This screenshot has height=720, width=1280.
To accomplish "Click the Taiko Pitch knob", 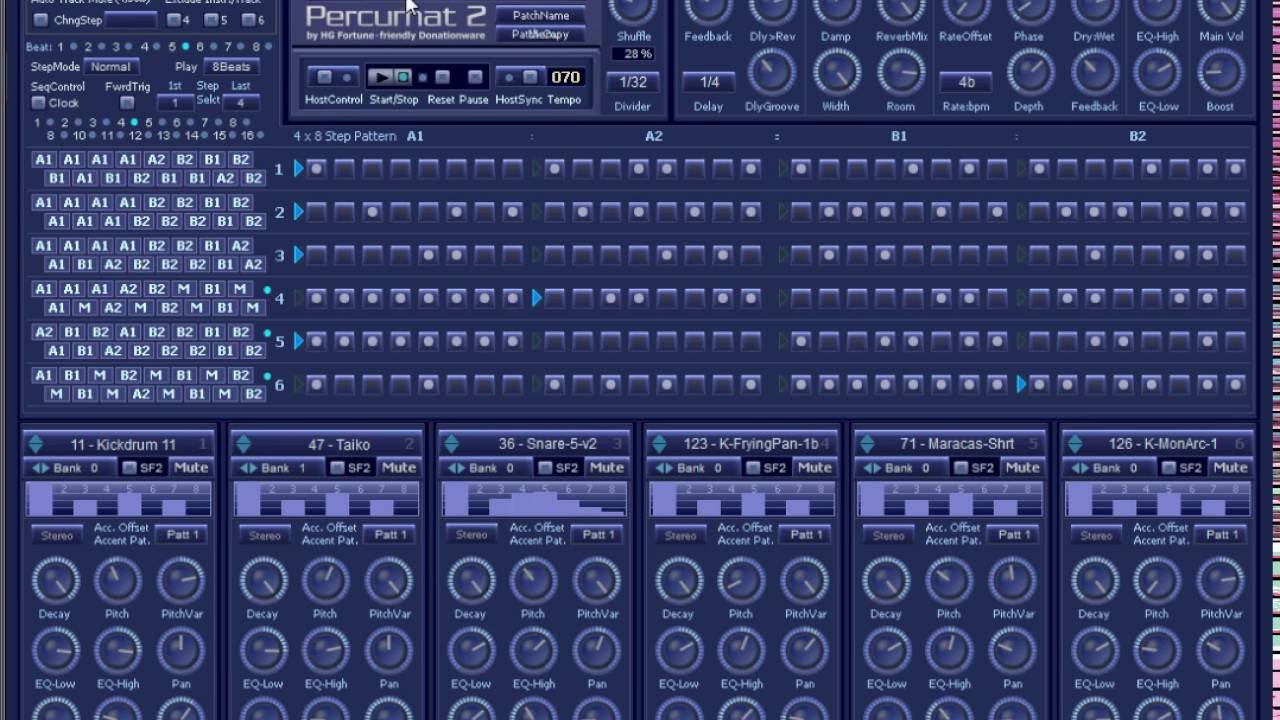I will click(x=325, y=581).
